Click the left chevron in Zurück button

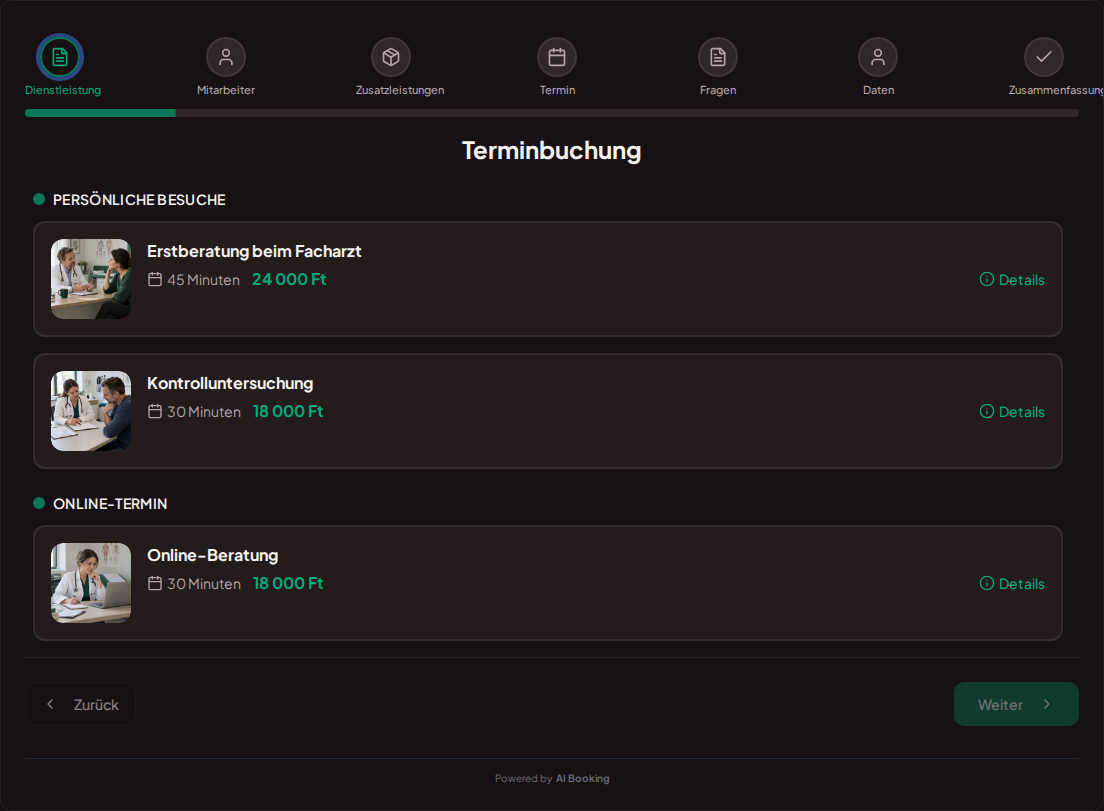point(50,704)
